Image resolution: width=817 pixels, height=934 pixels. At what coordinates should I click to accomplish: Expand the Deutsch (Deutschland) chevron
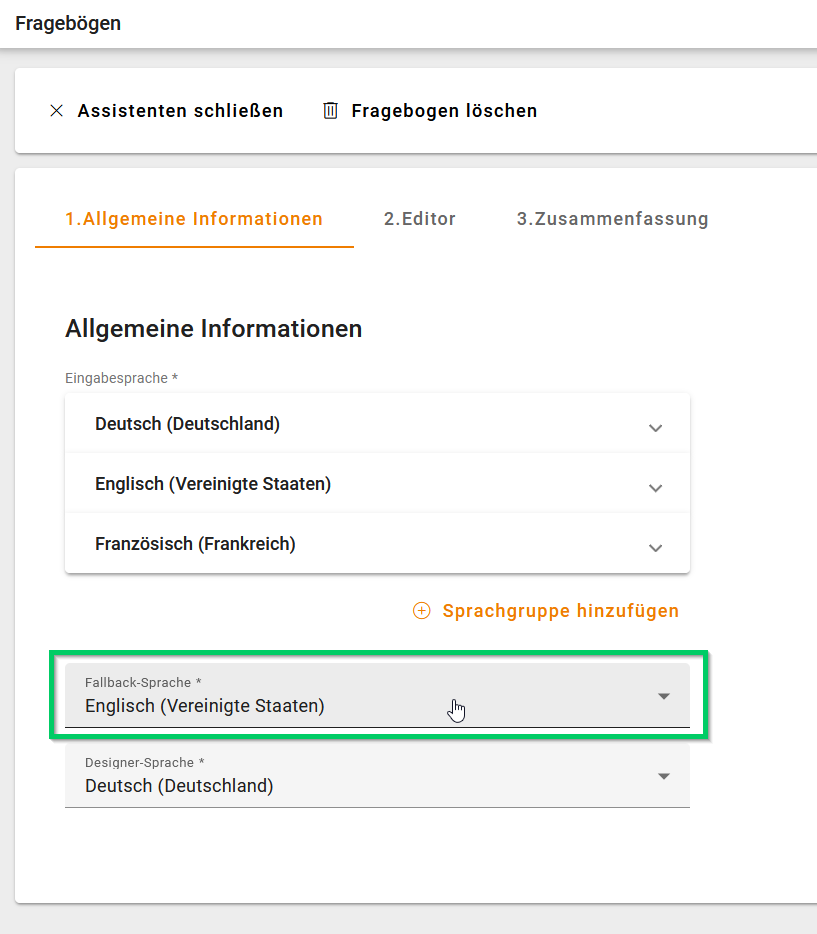click(x=655, y=427)
